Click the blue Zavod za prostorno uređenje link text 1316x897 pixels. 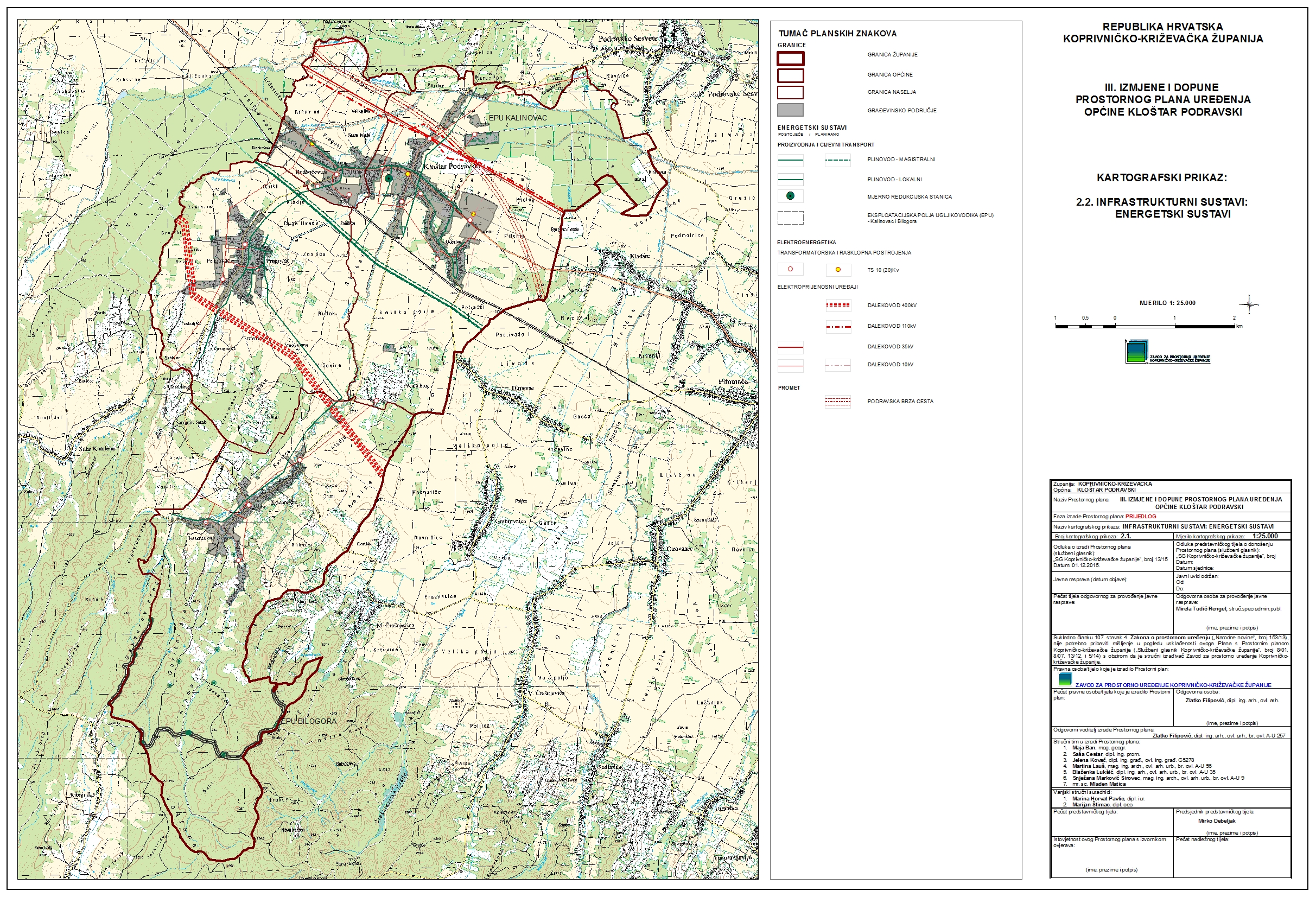[1173, 685]
